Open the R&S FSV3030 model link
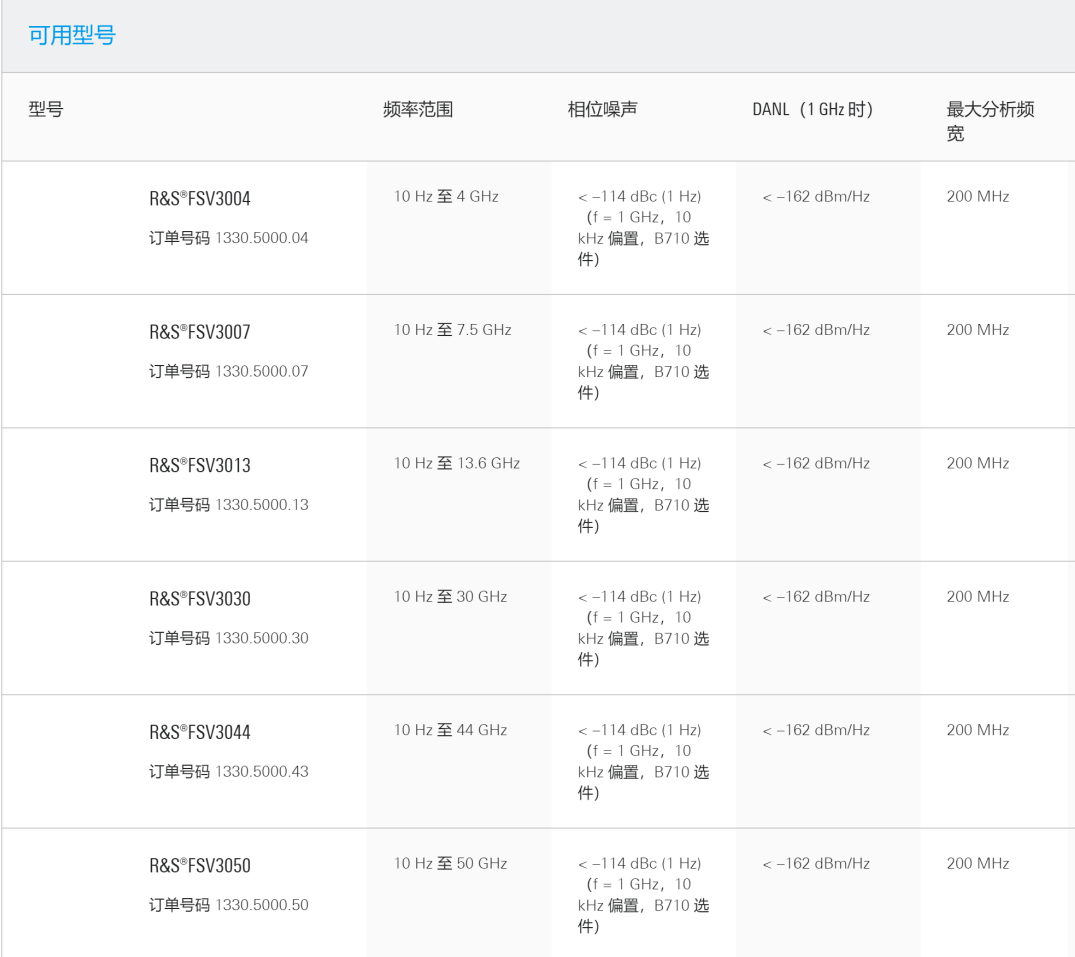 coord(200,599)
